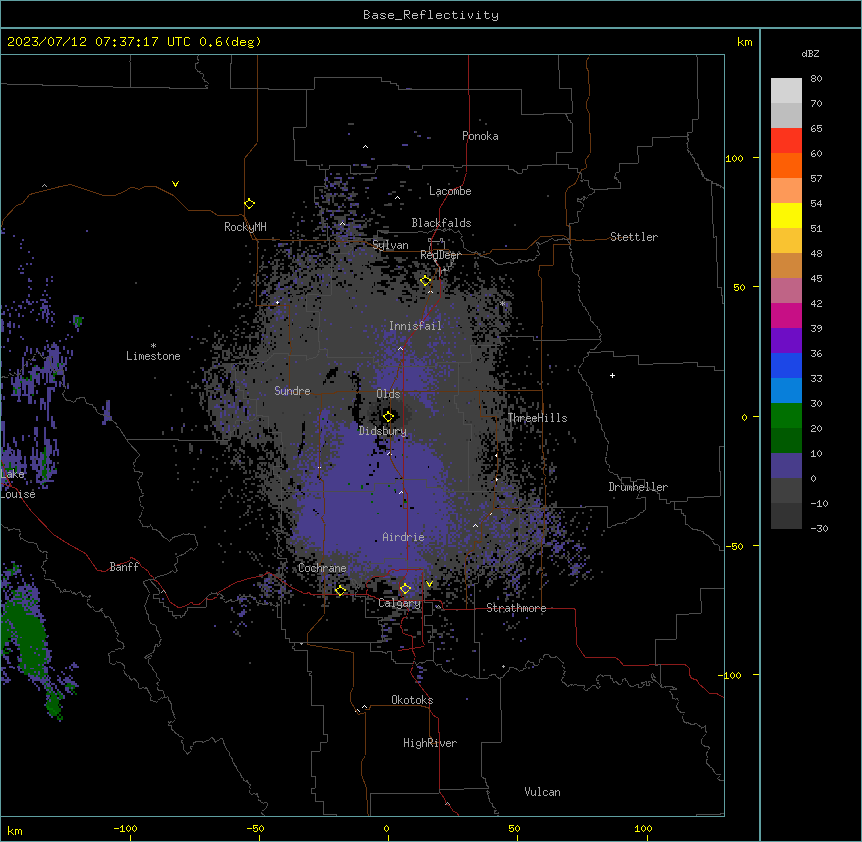The image size is (862, 842).
Task: Click the Banff label
Action: tap(124, 567)
